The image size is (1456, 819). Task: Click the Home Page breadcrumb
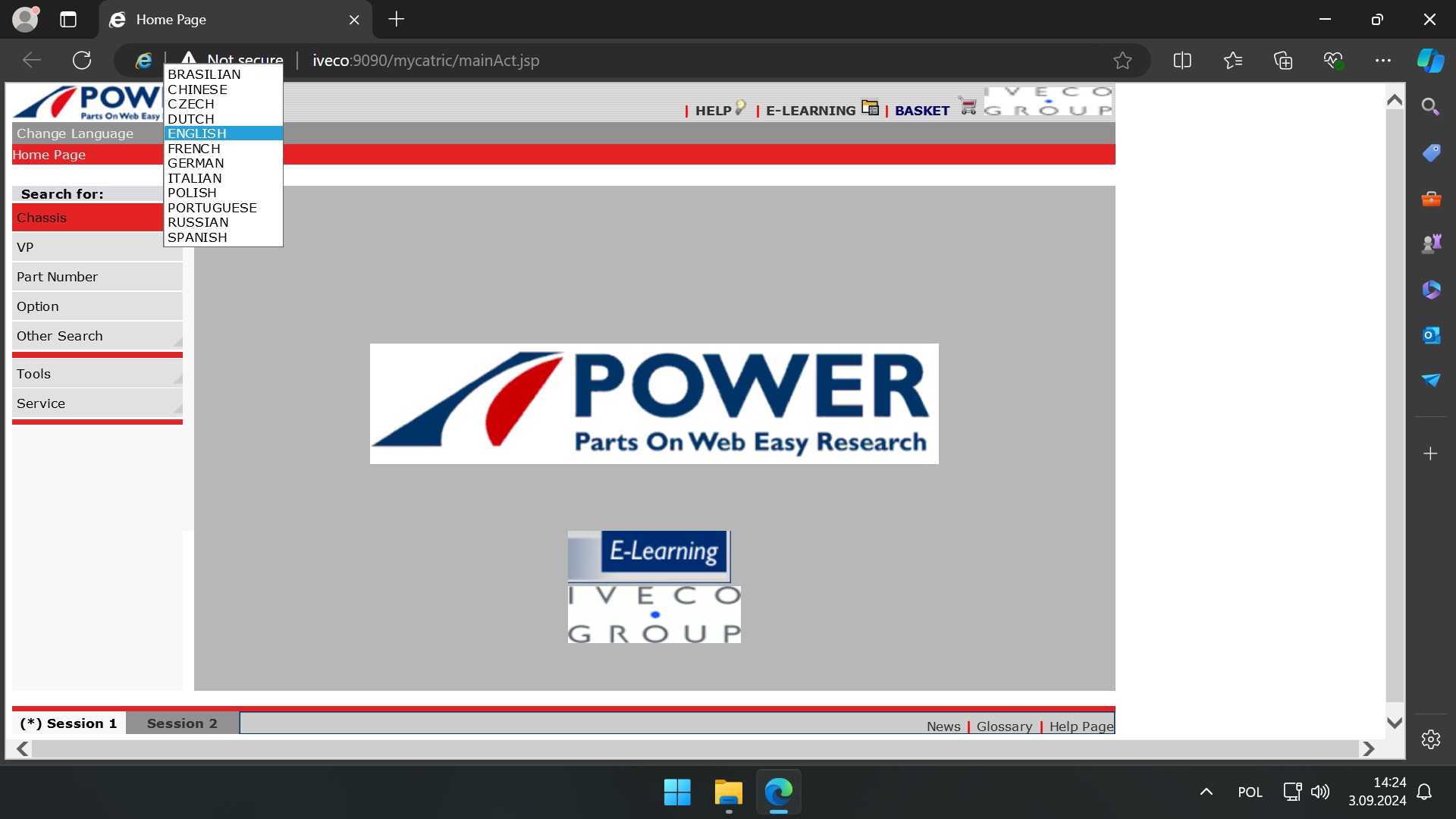coord(49,155)
